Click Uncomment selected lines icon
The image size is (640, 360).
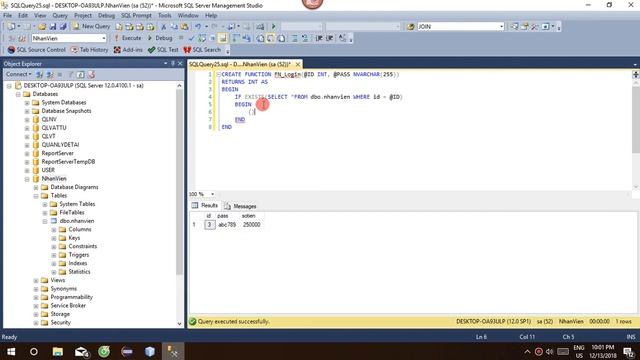305,38
